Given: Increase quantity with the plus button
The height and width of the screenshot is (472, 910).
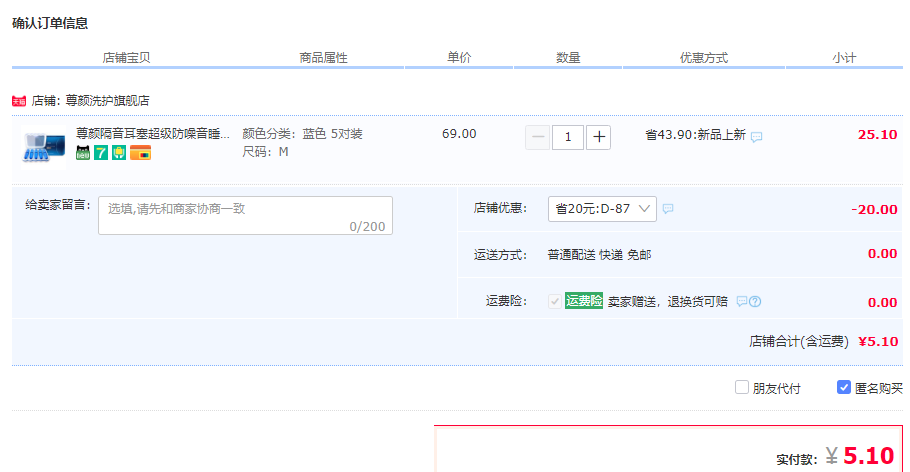Looking at the screenshot, I should click(598, 138).
